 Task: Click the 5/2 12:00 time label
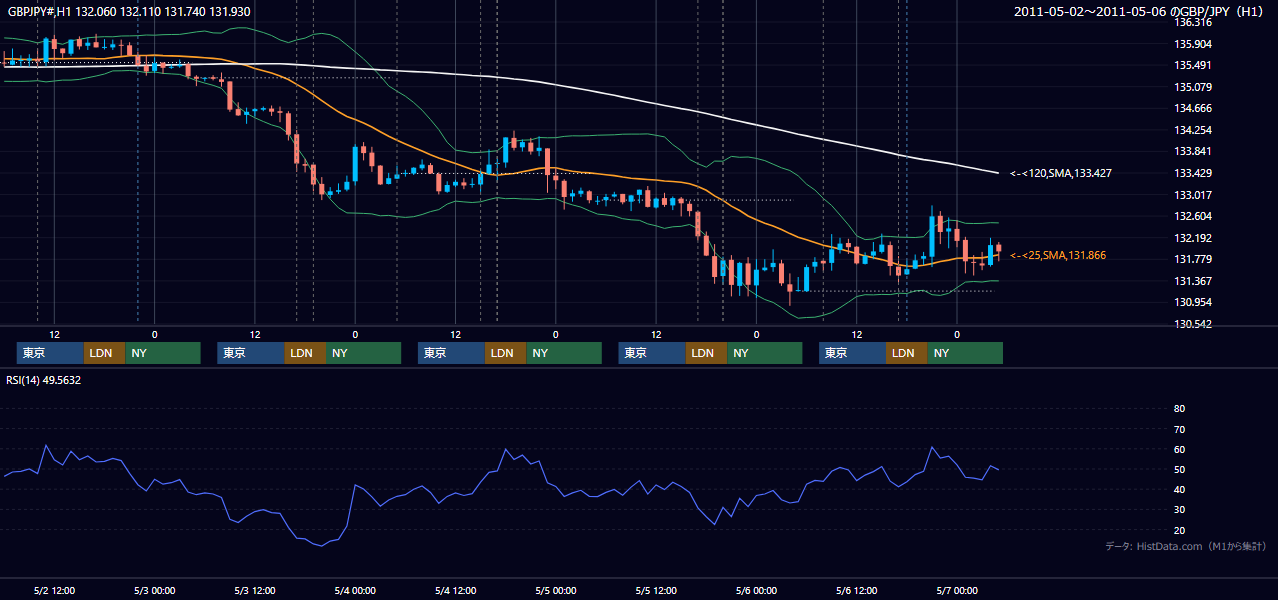[54, 590]
